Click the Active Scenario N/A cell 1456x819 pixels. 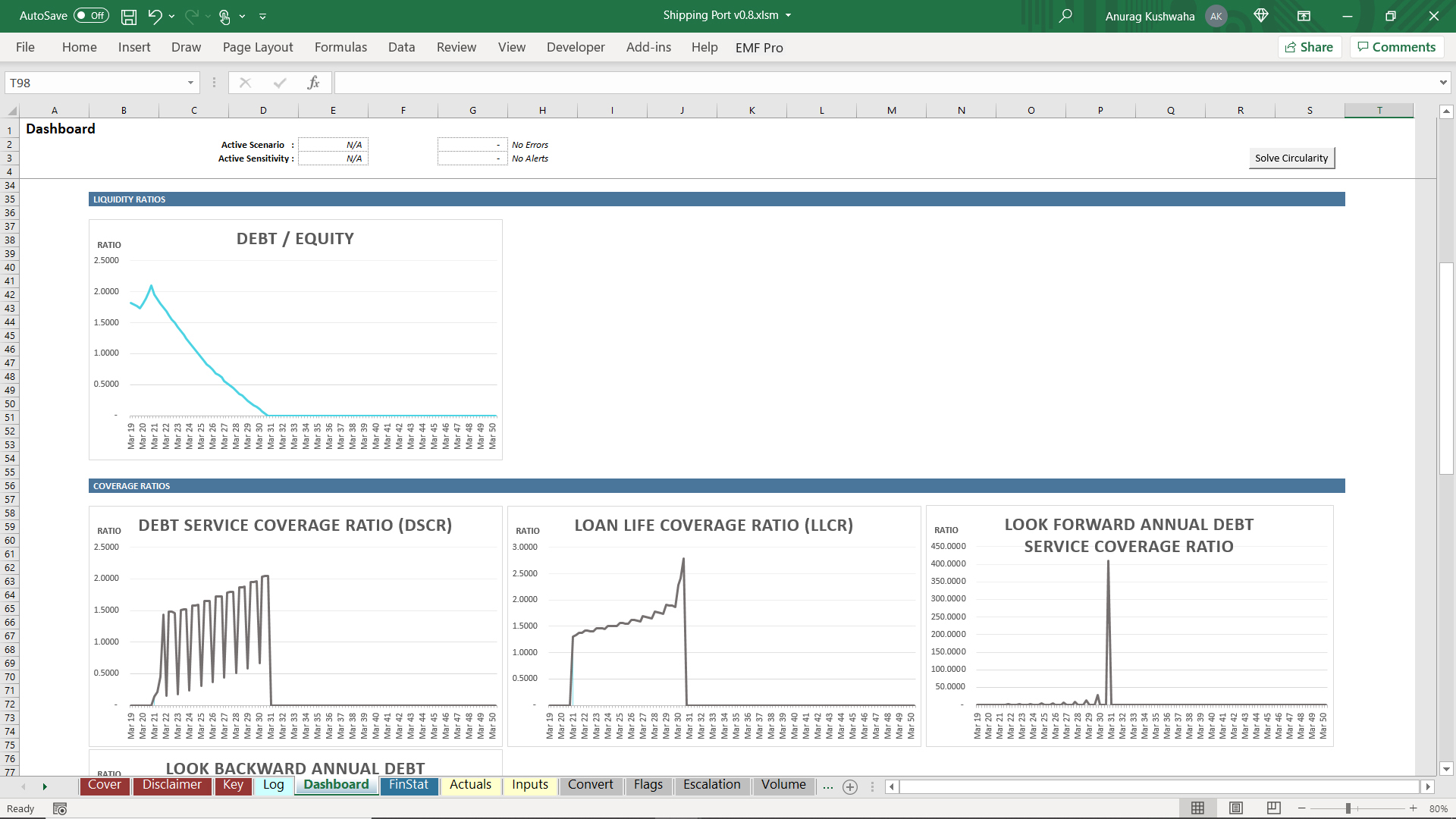coord(333,145)
